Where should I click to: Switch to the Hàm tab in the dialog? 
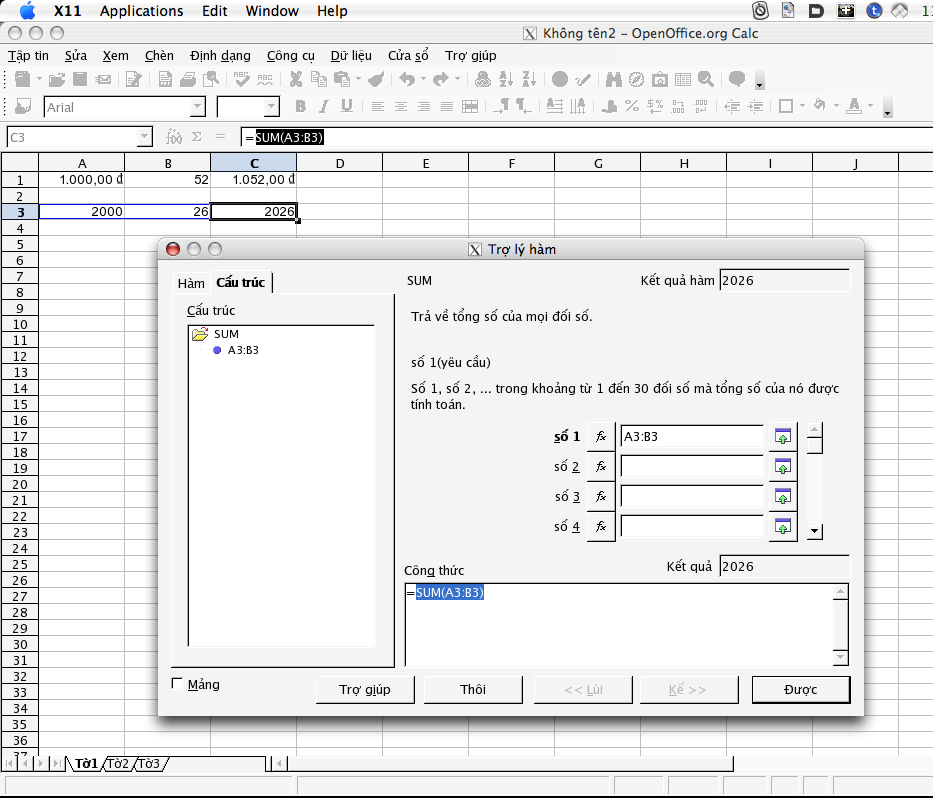click(191, 283)
